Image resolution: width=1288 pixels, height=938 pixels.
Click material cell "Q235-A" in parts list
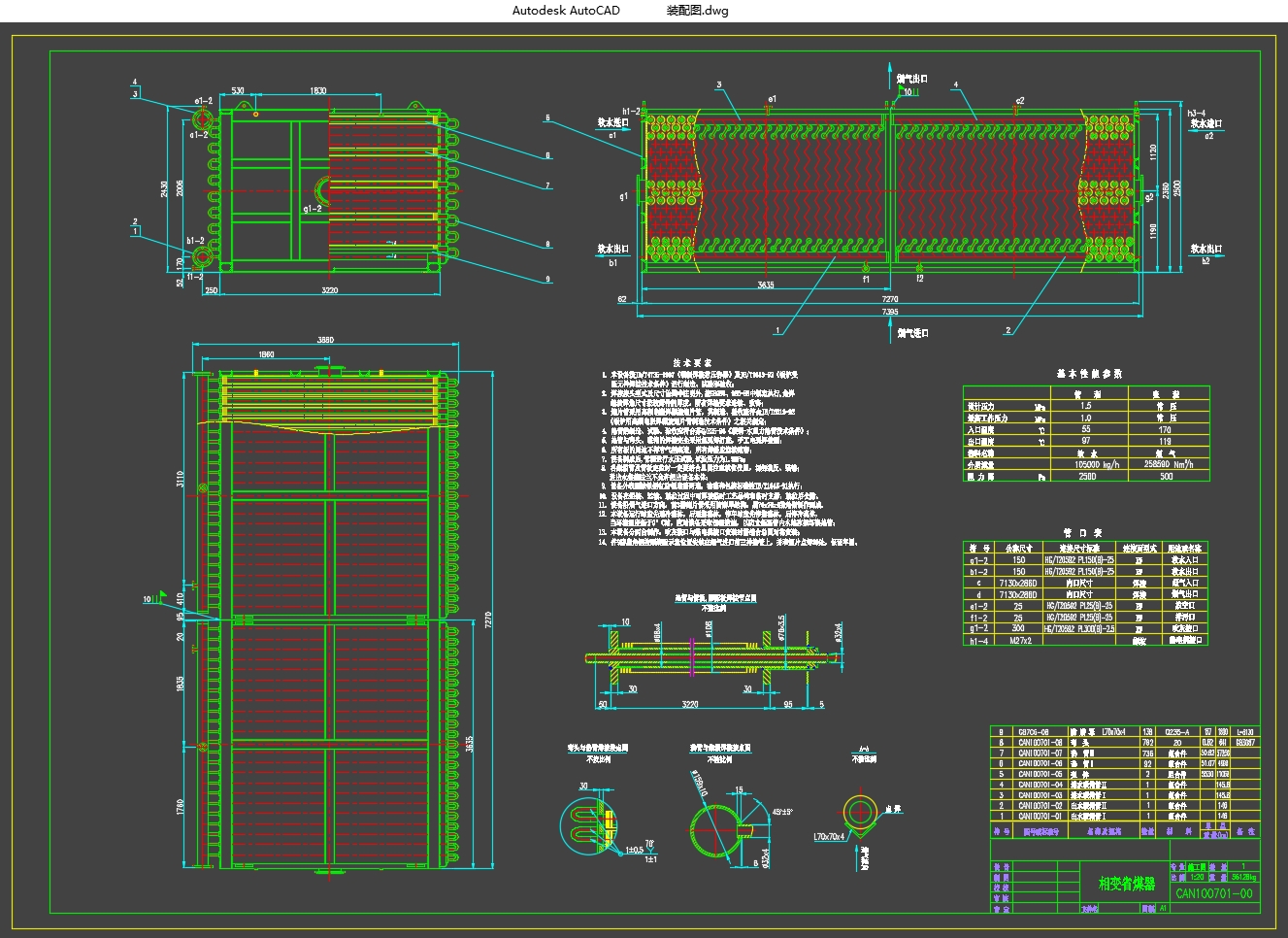tap(1177, 731)
